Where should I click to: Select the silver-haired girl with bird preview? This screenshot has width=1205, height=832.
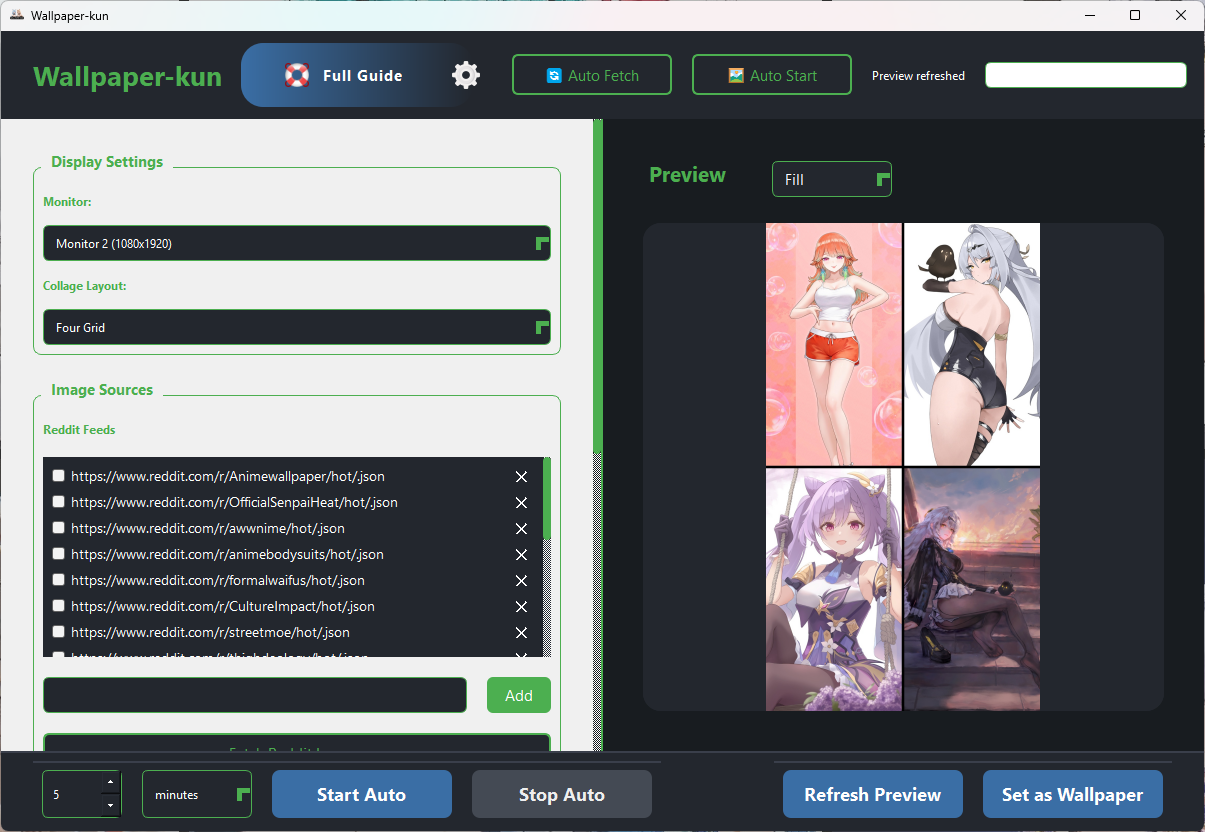point(972,344)
